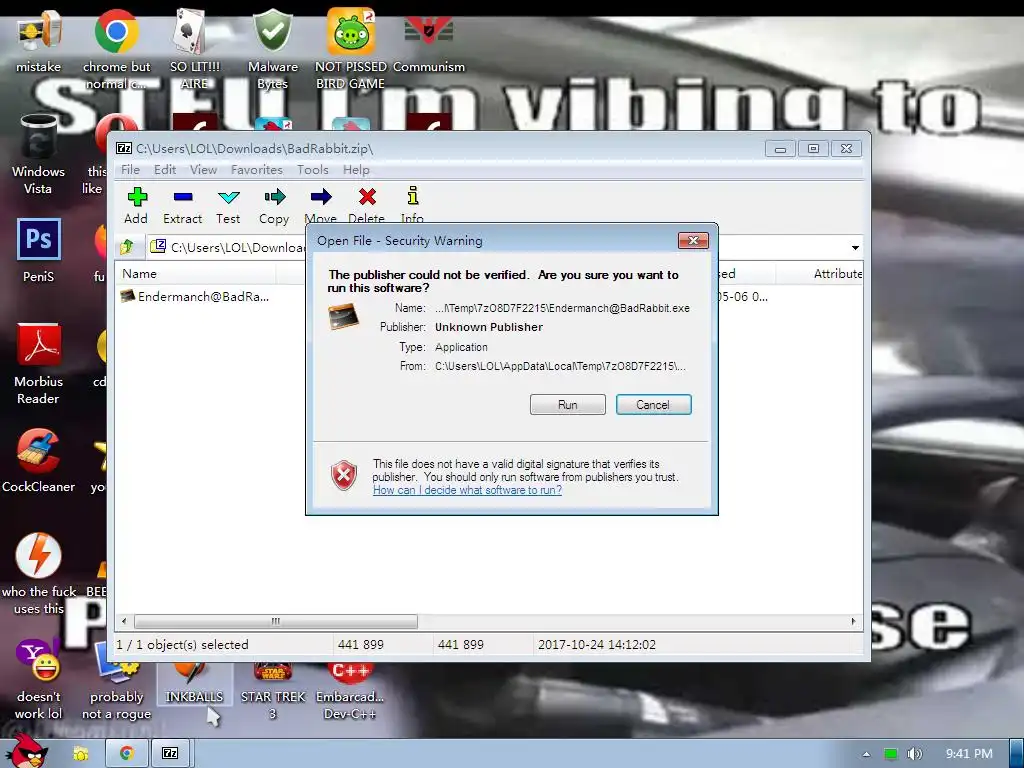Click the Chrome taskbar icon

pyautogui.click(x=127, y=753)
